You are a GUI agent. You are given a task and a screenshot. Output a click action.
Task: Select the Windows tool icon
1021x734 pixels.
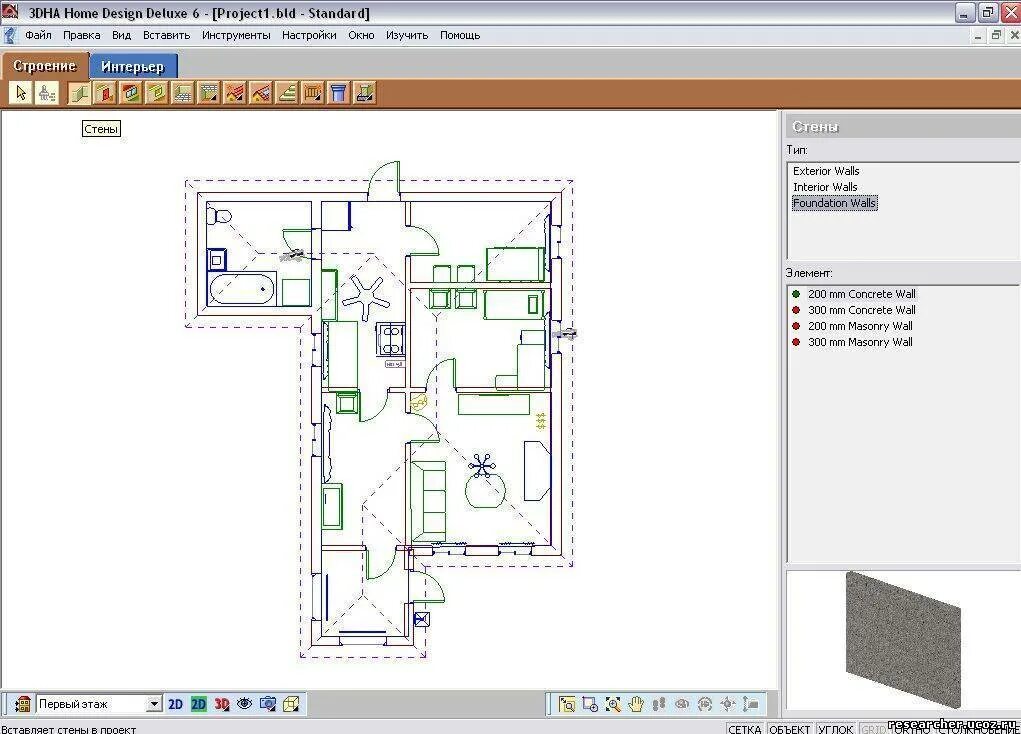tap(131, 93)
